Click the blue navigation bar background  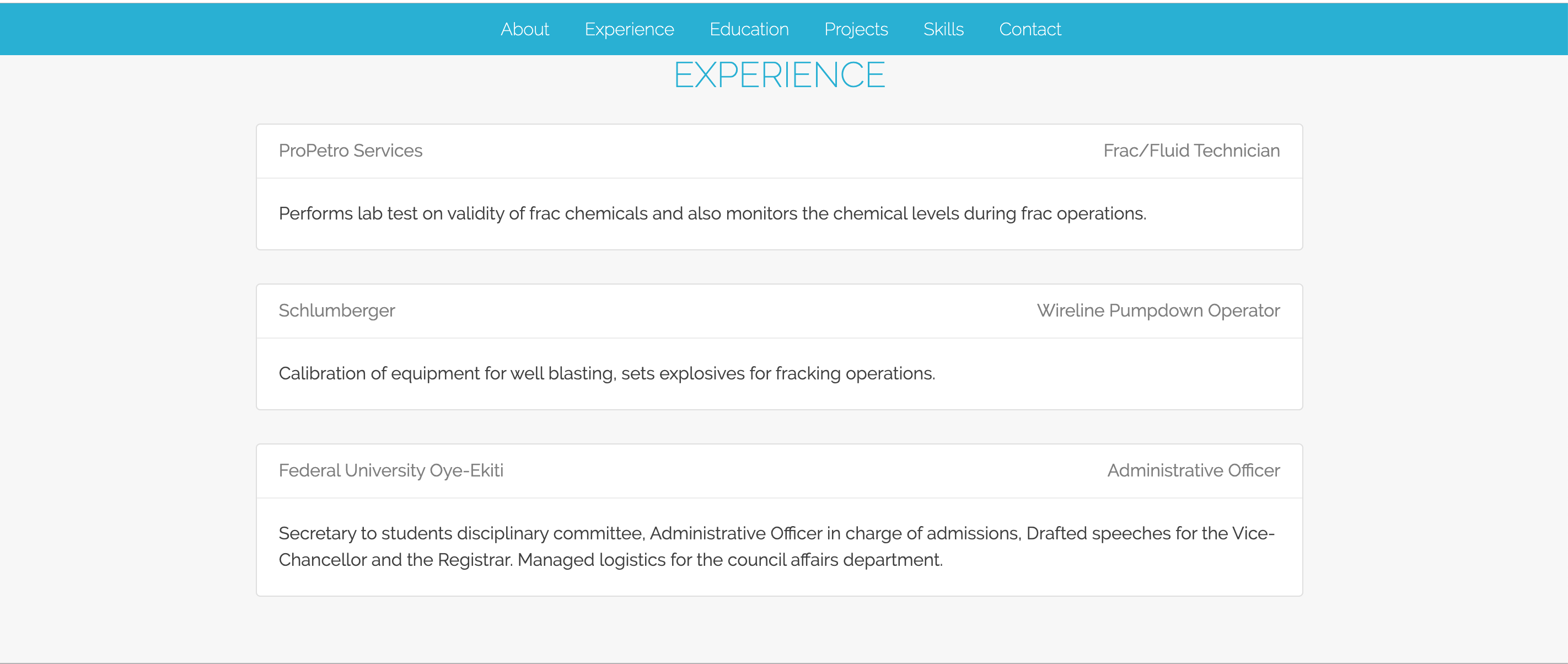coord(244,29)
